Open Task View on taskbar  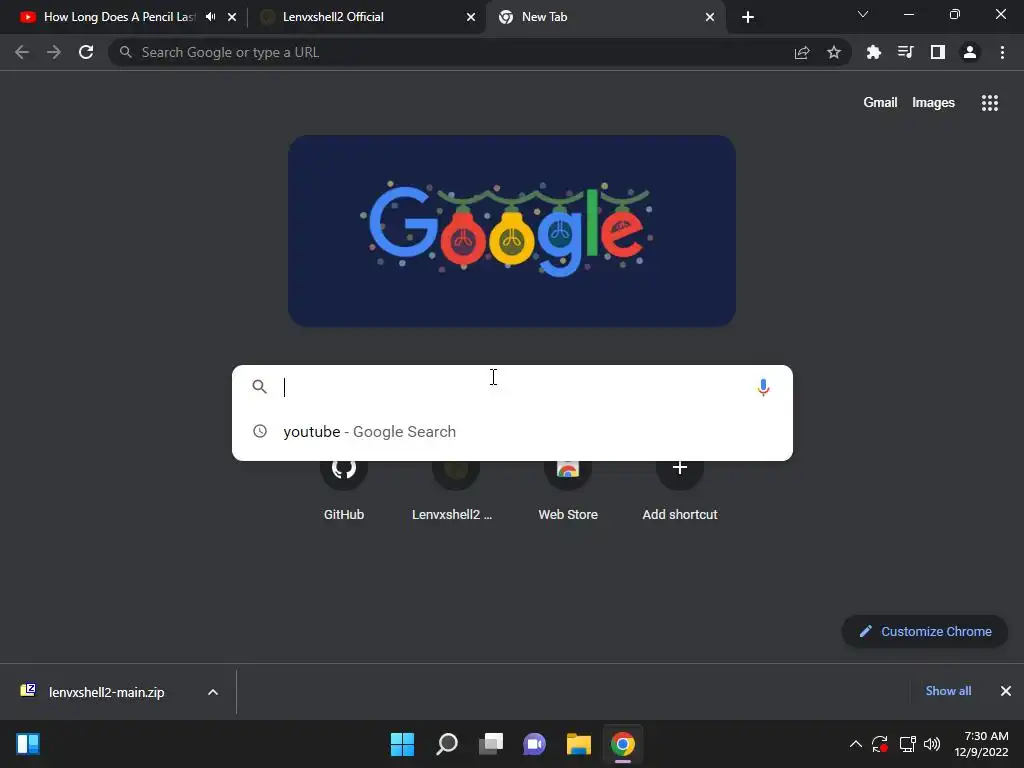[490, 744]
